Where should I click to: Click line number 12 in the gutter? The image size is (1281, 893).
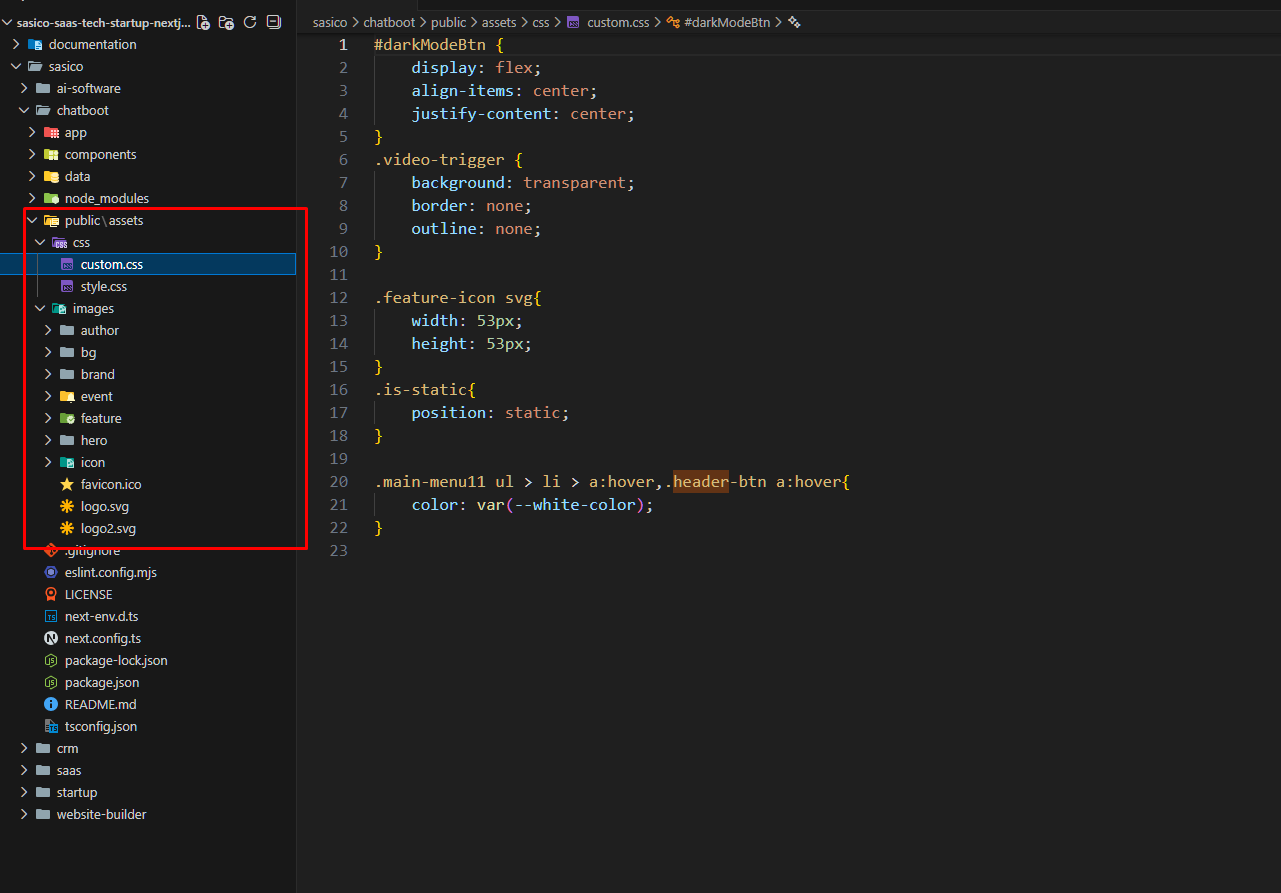[338, 298]
